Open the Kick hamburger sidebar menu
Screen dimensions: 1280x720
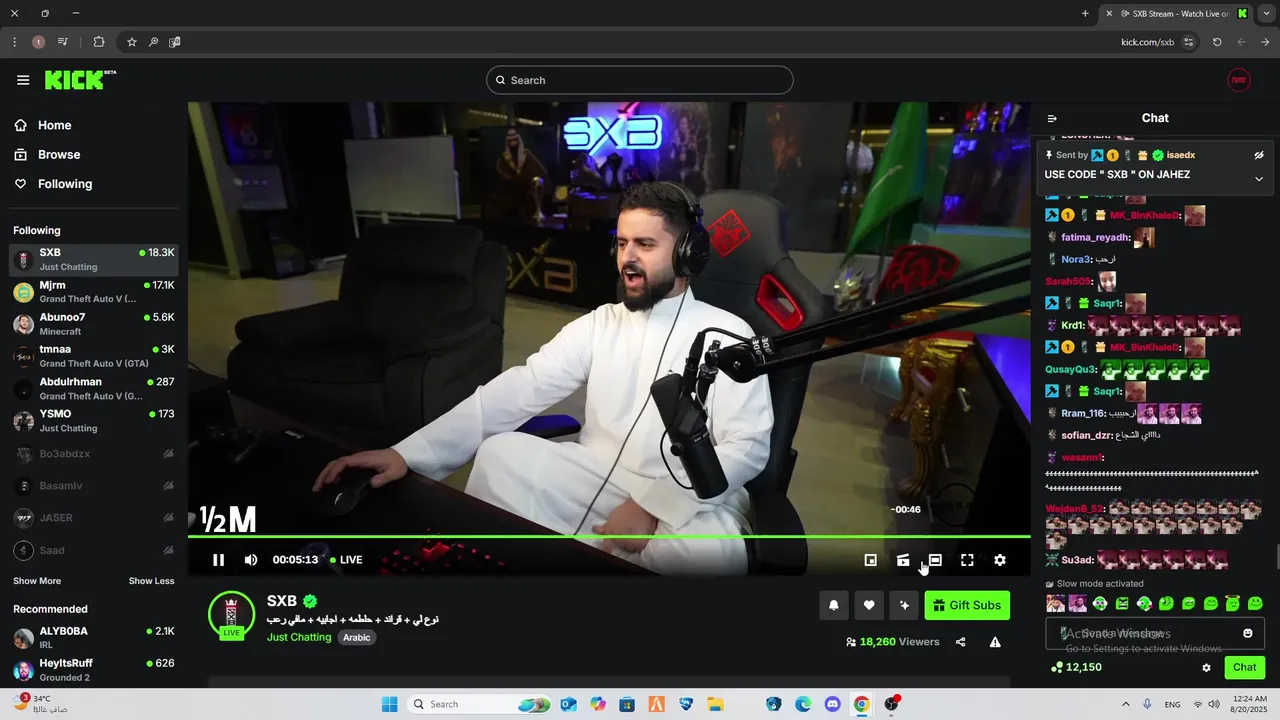[x=23, y=80]
